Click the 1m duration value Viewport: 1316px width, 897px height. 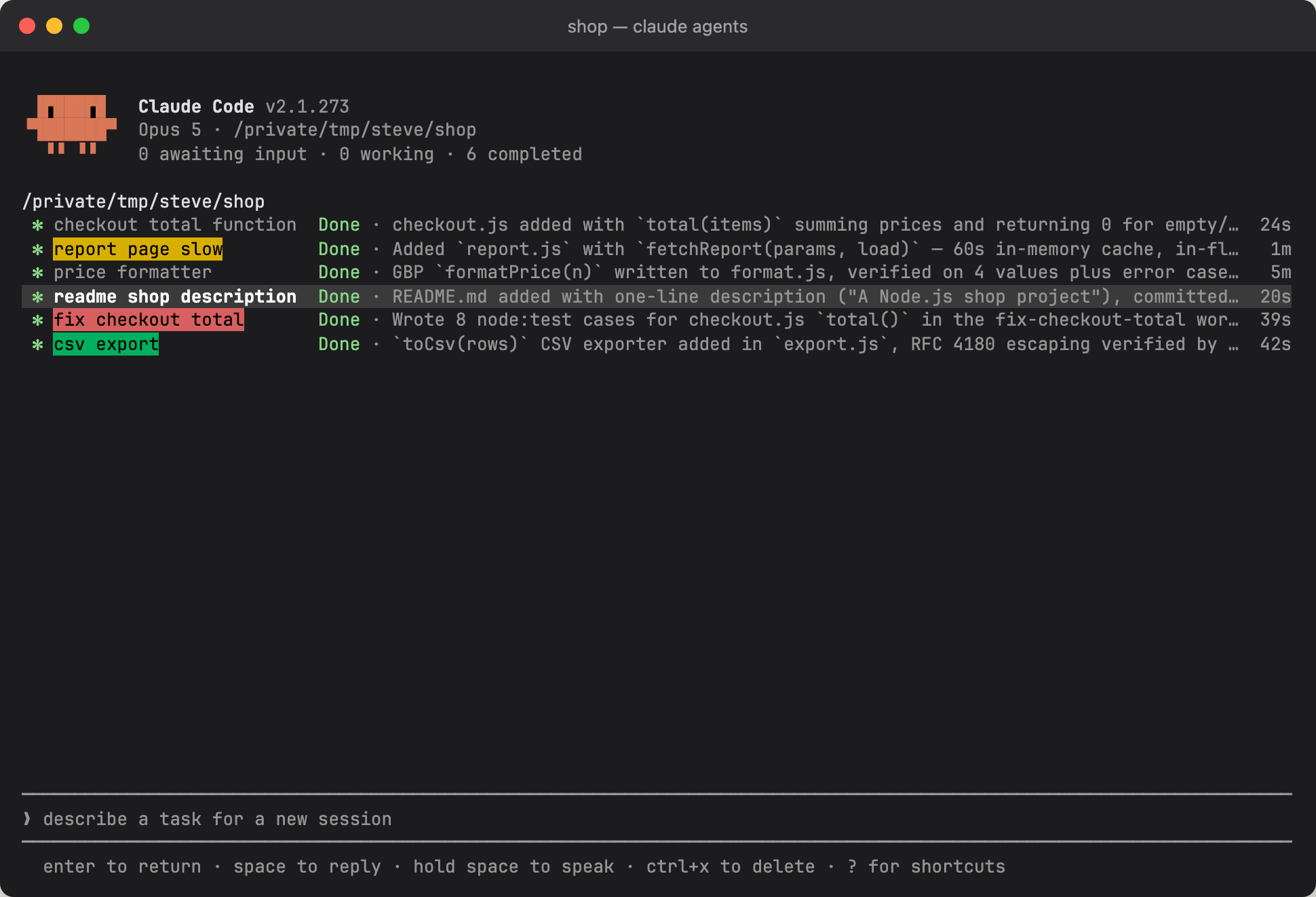click(1281, 249)
